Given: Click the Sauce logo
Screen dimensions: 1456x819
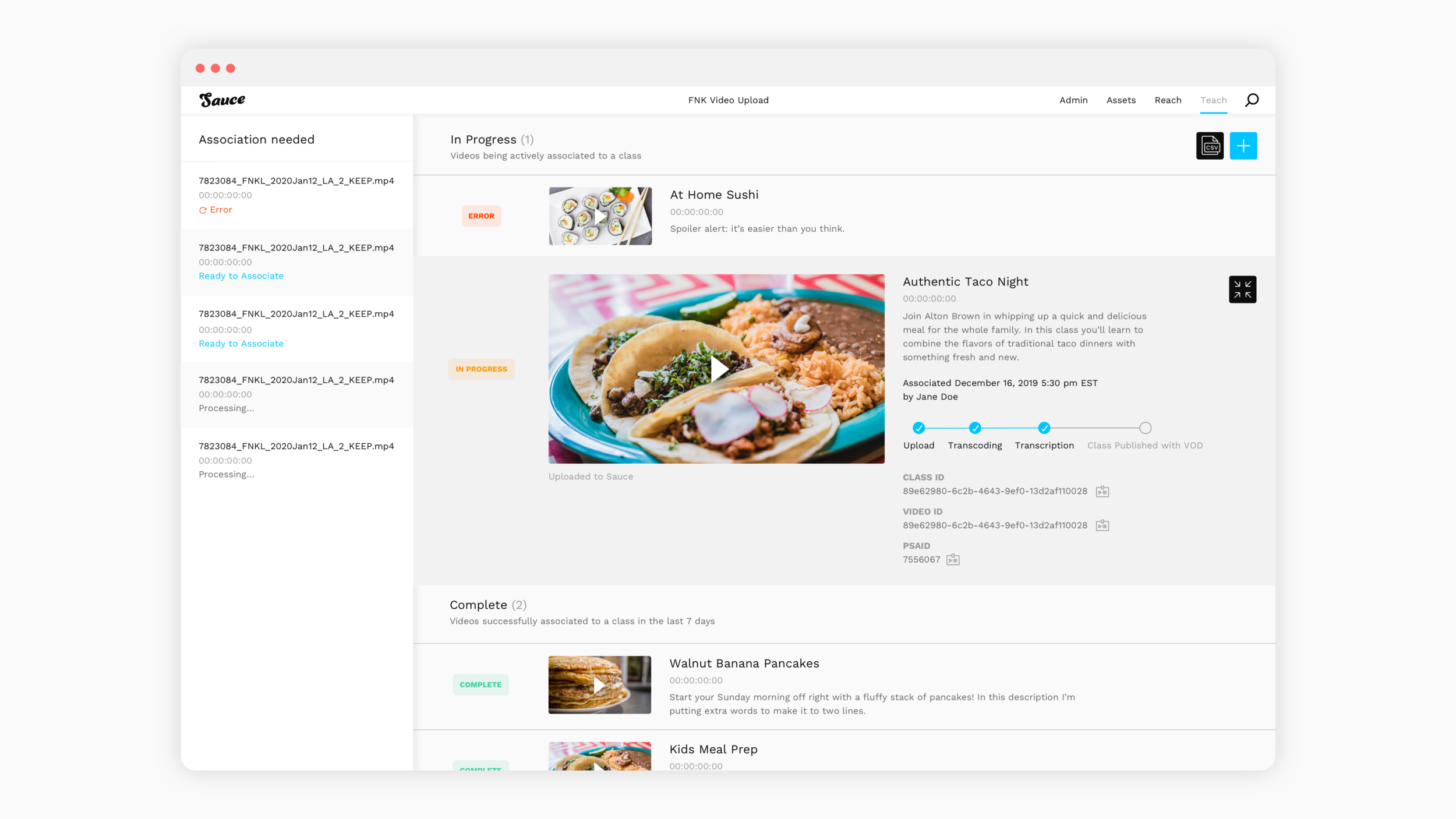Looking at the screenshot, I should coord(222,100).
